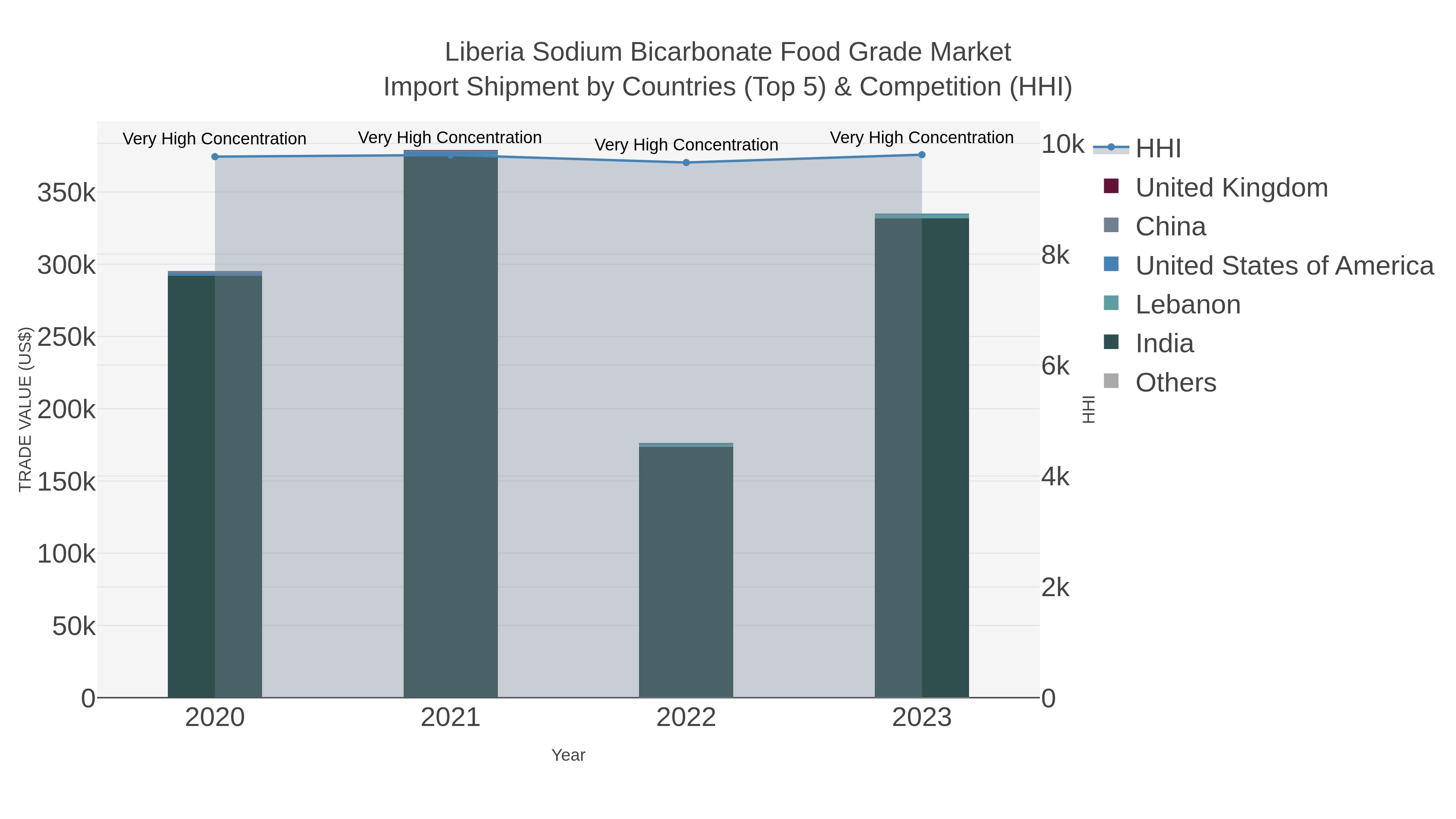The height and width of the screenshot is (819, 1456).
Task: Click the 350k trade value tick label
Action: [x=66, y=193]
